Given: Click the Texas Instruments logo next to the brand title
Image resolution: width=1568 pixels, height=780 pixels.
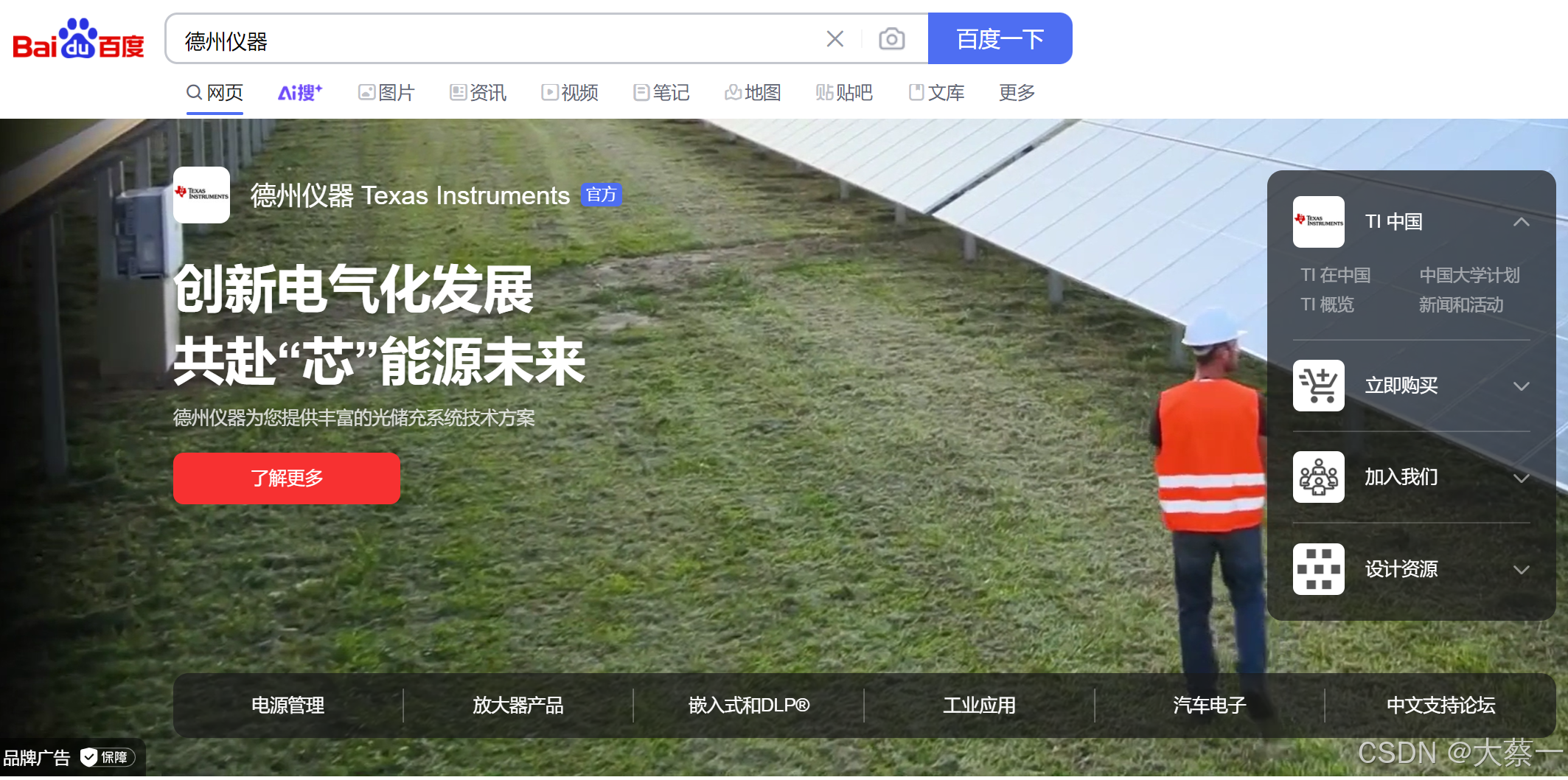Looking at the screenshot, I should point(201,195).
